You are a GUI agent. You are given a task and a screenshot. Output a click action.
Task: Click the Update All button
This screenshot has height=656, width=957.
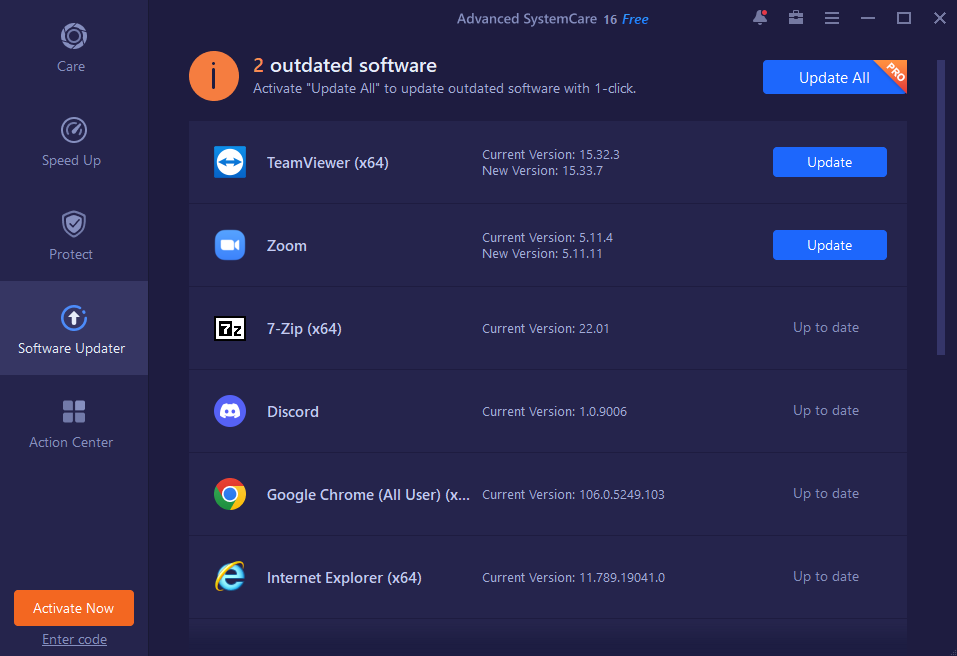coord(834,77)
